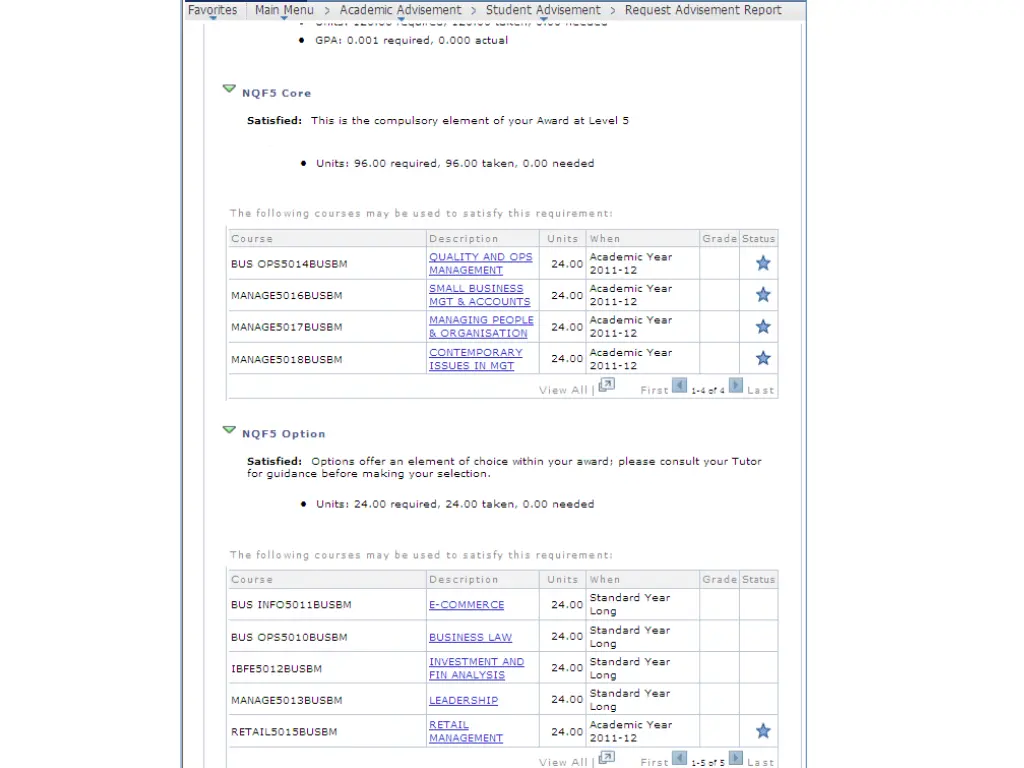The image size is (1024, 768).
Task: Open the Favorites menu
Action: pos(212,10)
